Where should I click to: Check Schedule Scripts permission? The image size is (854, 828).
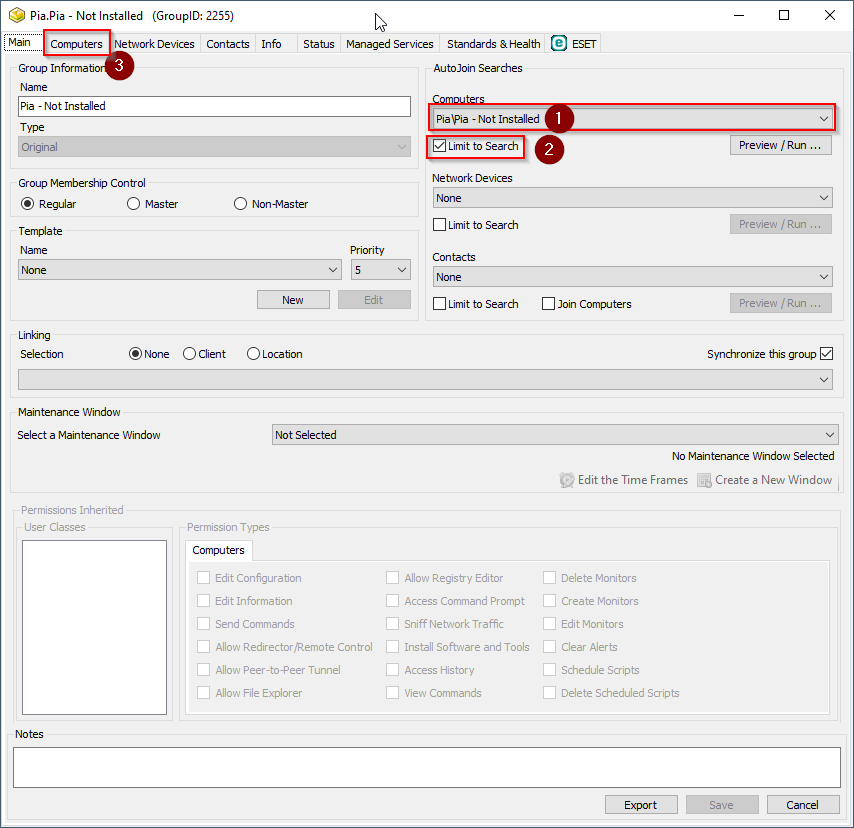click(550, 669)
